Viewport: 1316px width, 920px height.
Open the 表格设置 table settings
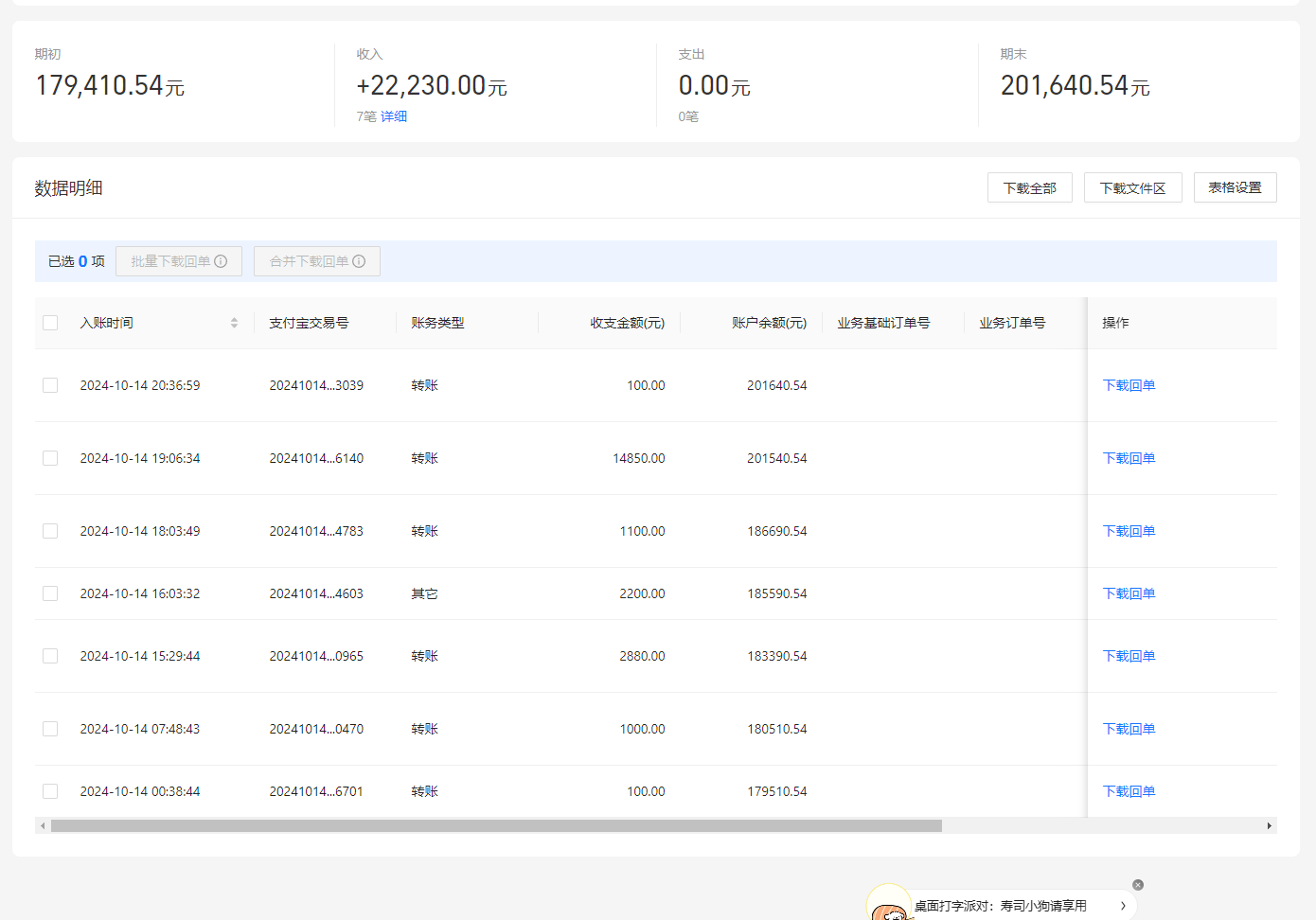(x=1235, y=187)
